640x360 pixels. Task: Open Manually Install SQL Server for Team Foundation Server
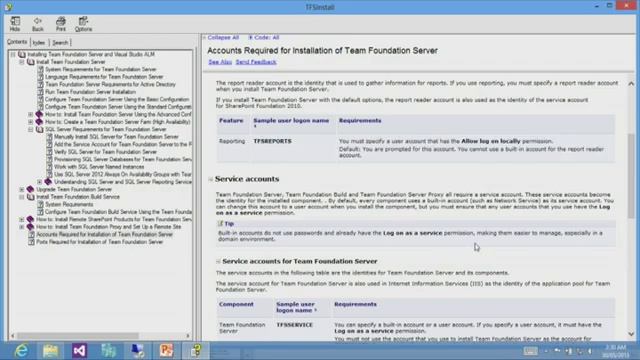[x=116, y=137]
